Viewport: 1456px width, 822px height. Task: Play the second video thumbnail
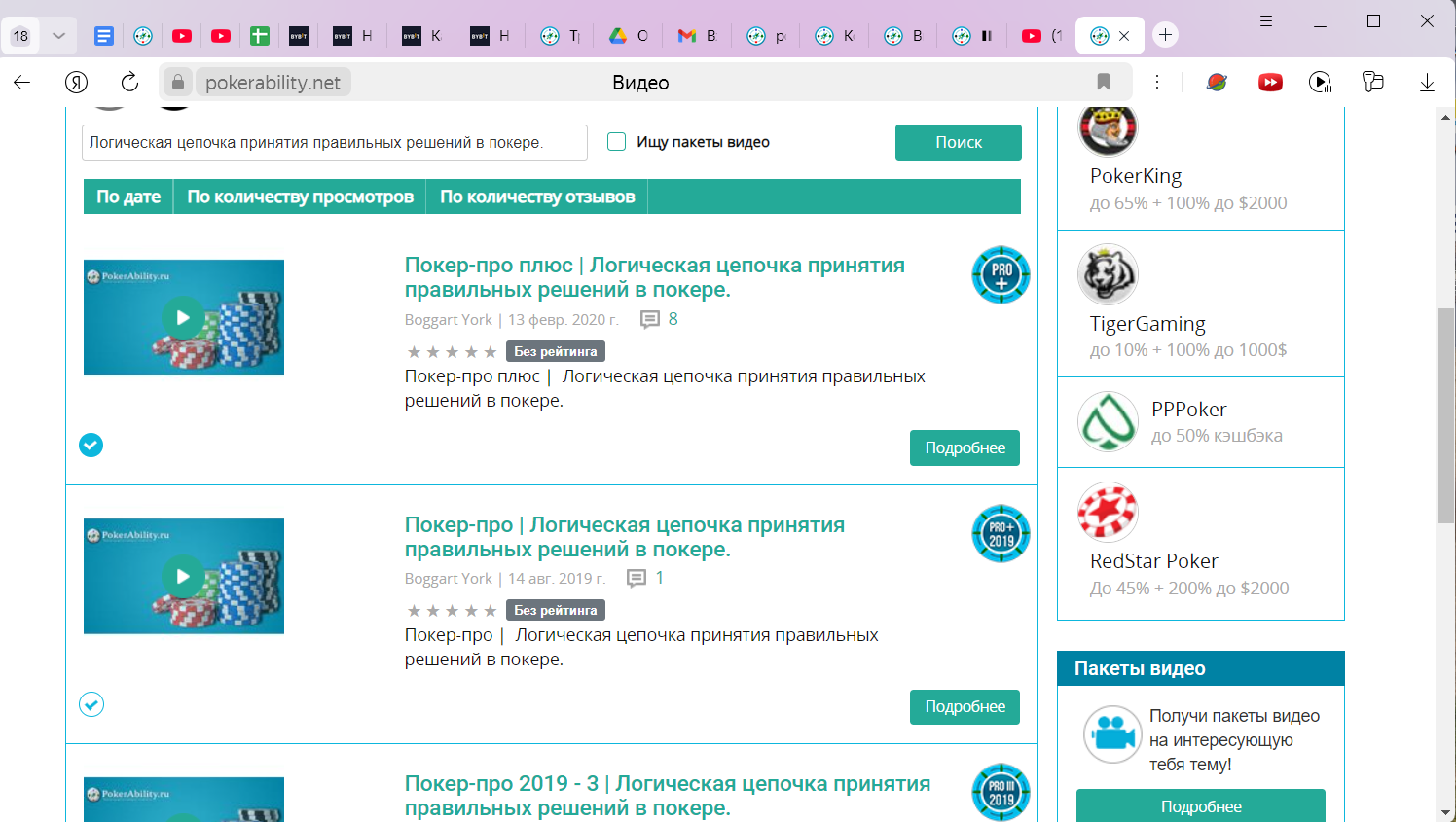[x=183, y=576]
